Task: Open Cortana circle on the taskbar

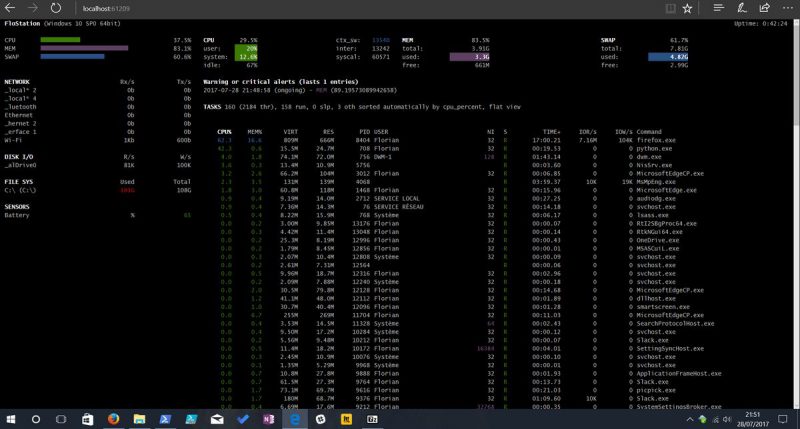Action: [x=36, y=419]
